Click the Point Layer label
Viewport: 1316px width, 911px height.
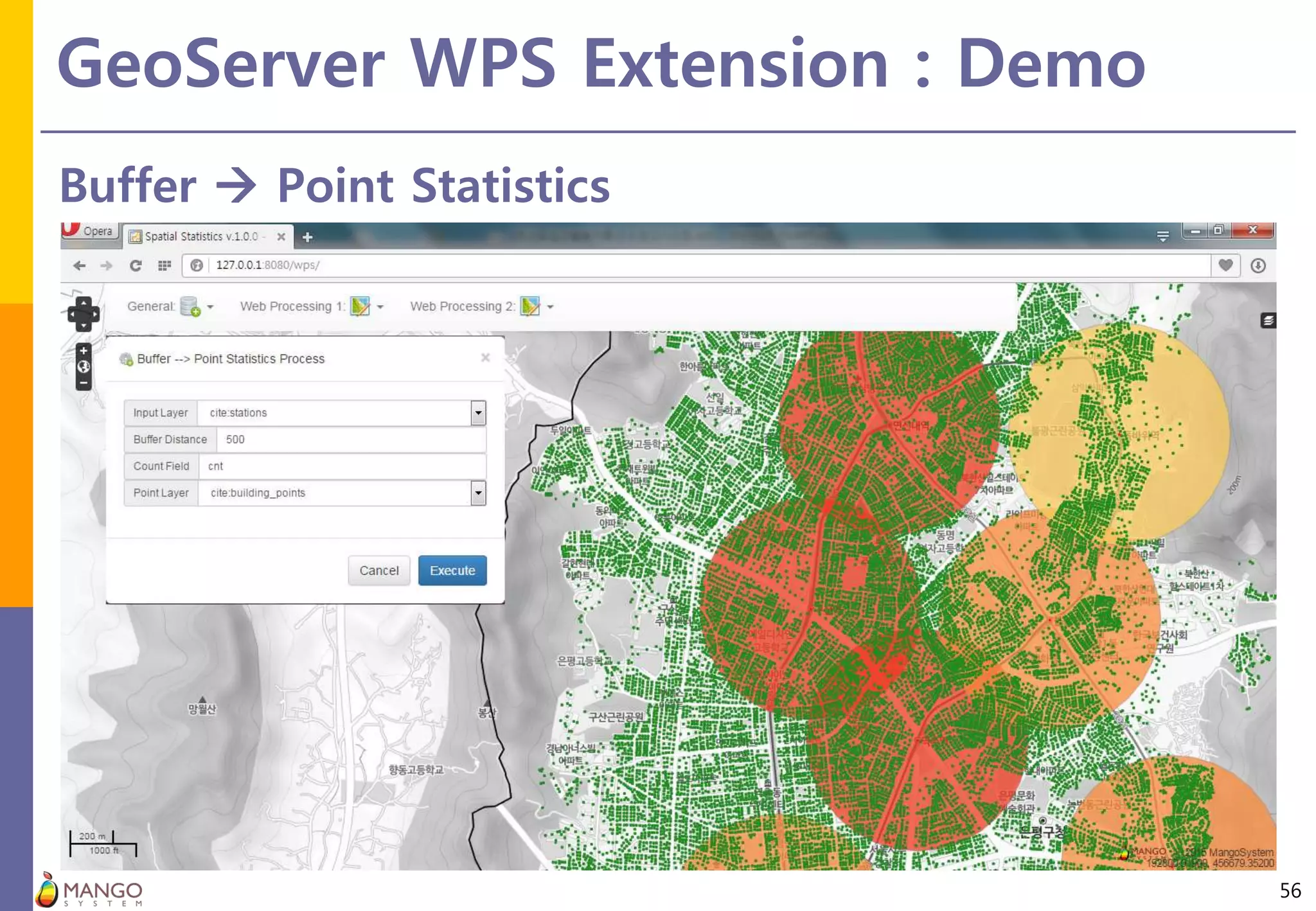coord(161,493)
